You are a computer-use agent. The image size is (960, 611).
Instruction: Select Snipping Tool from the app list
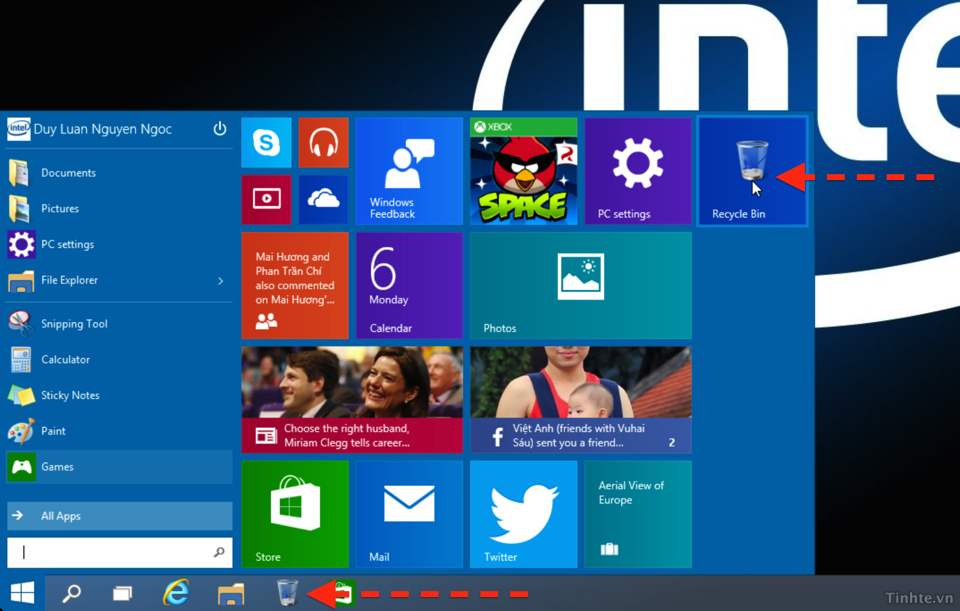point(74,324)
